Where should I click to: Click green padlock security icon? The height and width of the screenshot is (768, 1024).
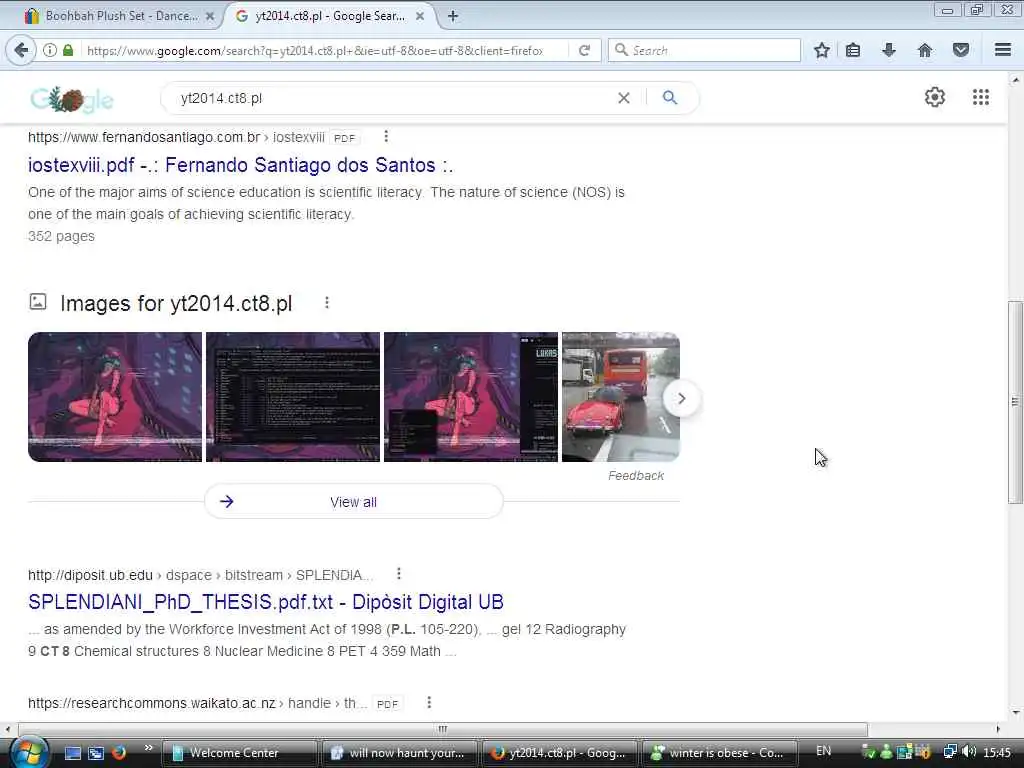pyautogui.click(x=68, y=50)
